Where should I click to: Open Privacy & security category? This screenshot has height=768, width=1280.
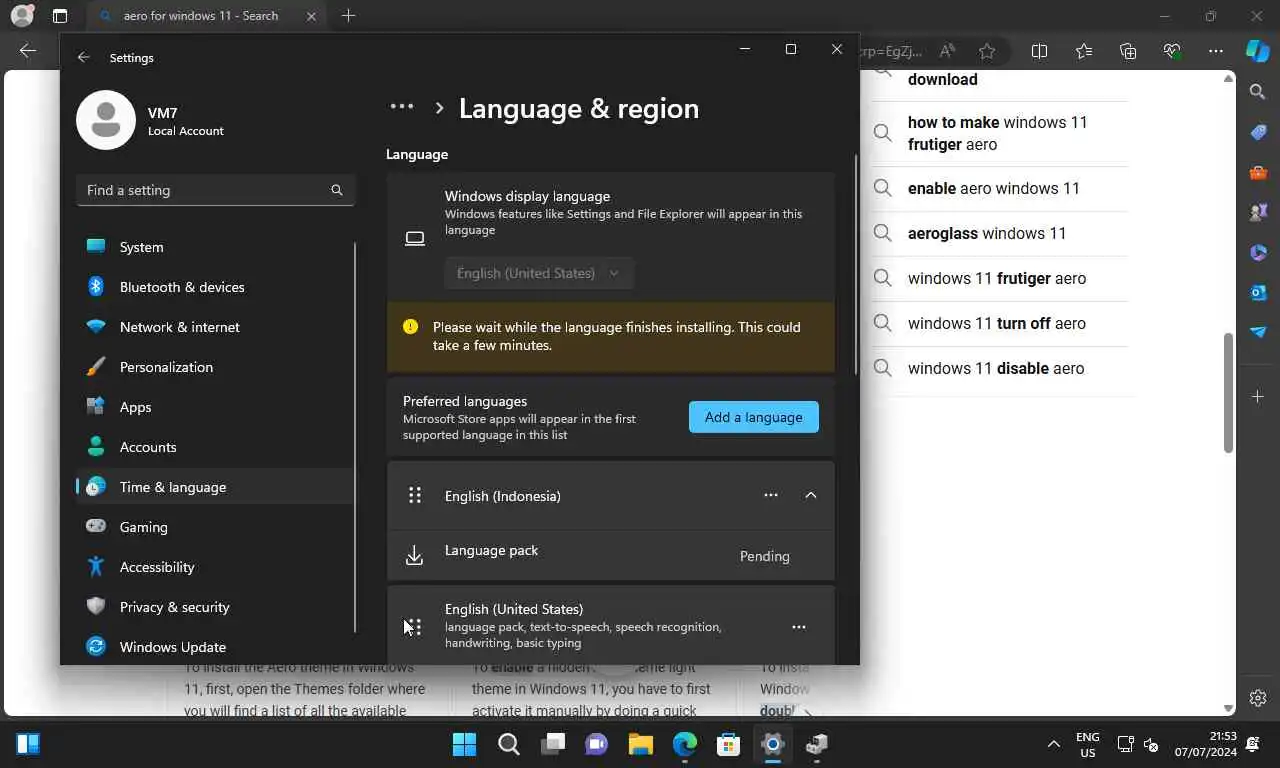click(x=215, y=607)
